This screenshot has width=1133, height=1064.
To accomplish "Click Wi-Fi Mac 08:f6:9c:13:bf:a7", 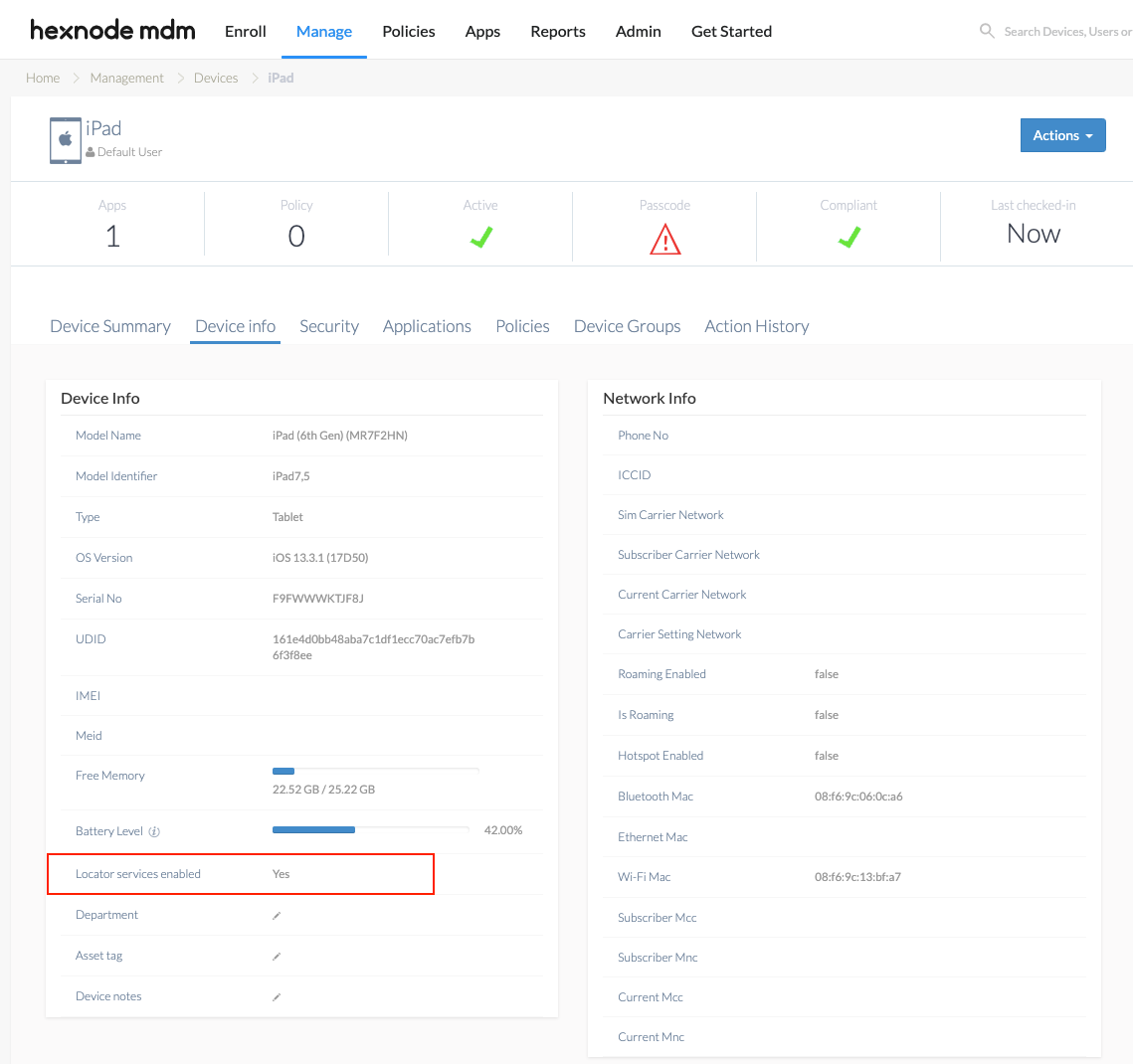I will tap(857, 877).
